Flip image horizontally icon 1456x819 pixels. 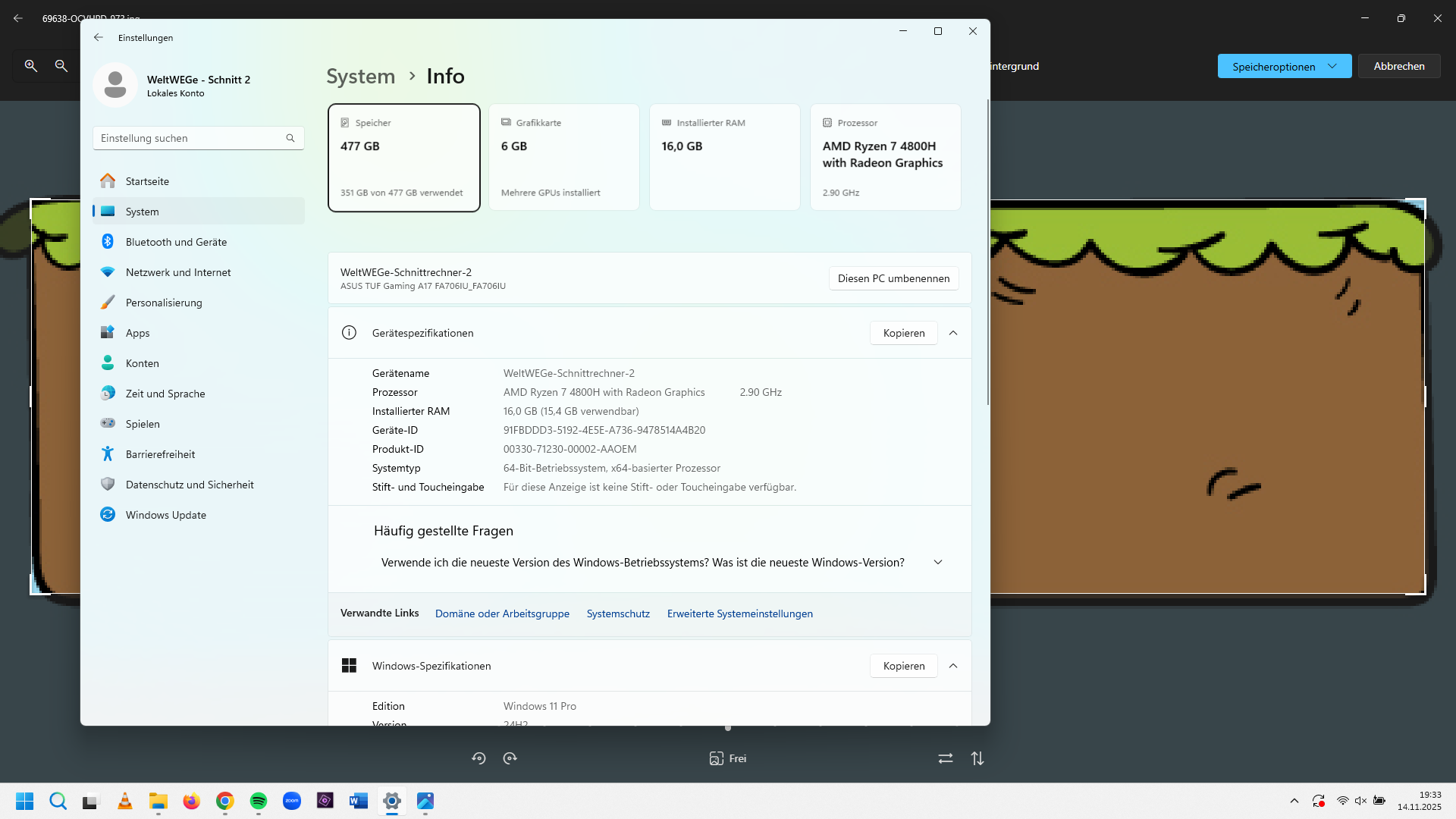946,758
